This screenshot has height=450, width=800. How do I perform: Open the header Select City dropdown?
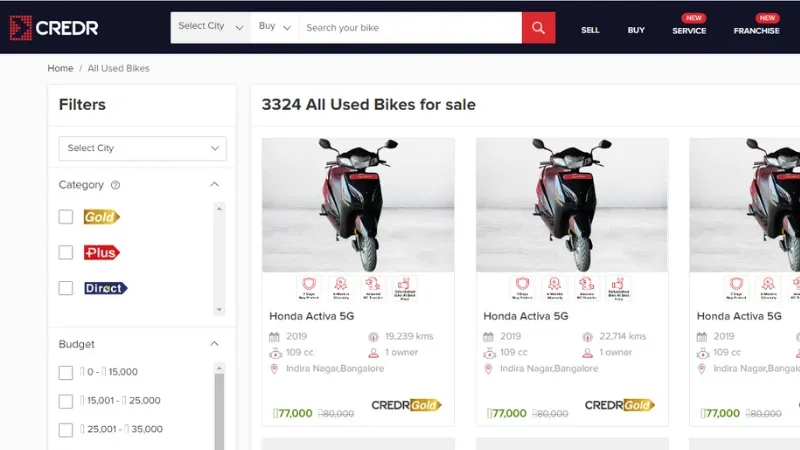click(x=210, y=27)
